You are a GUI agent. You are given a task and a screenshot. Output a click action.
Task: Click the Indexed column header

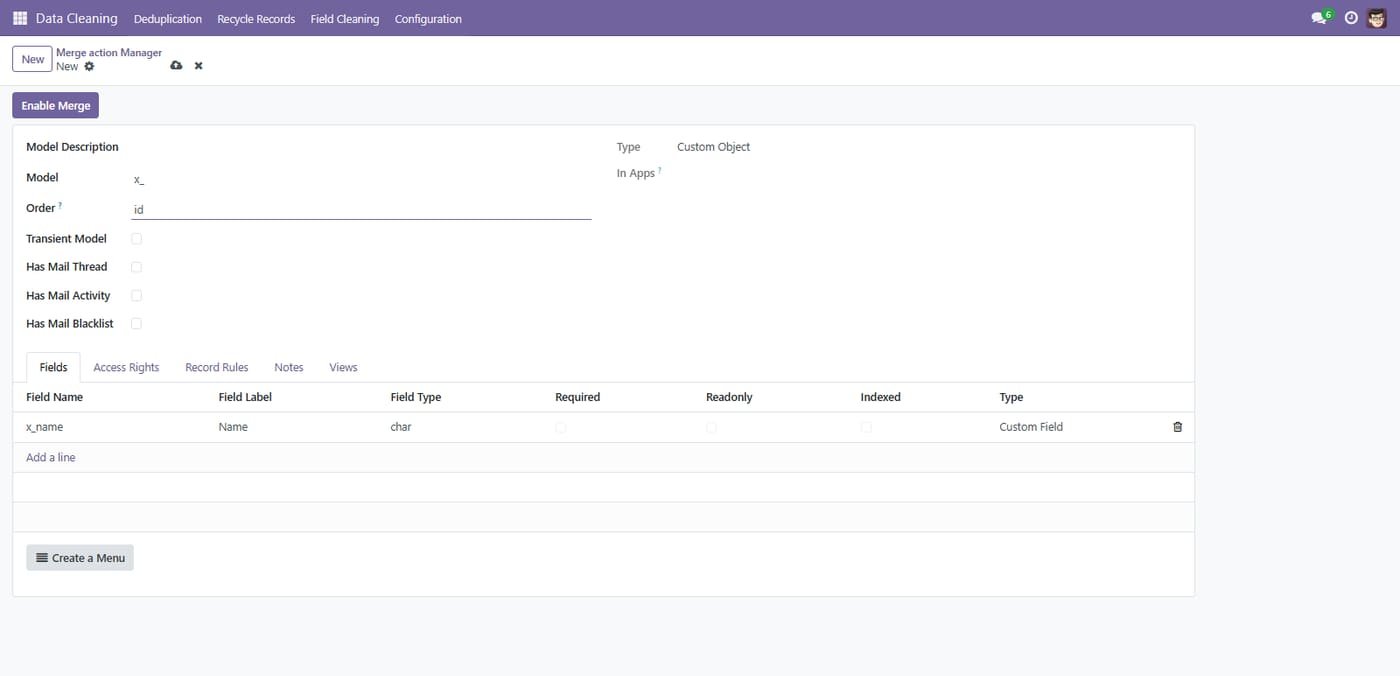881,397
